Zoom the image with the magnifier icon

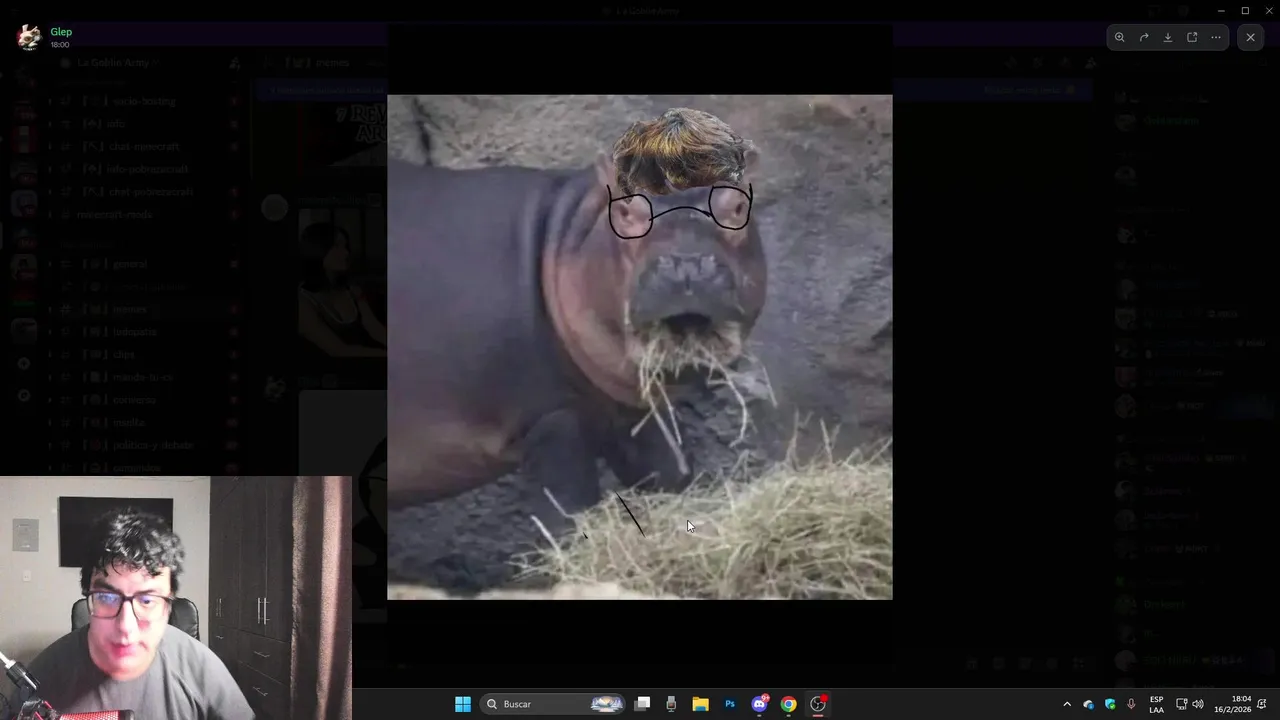[x=1120, y=37]
